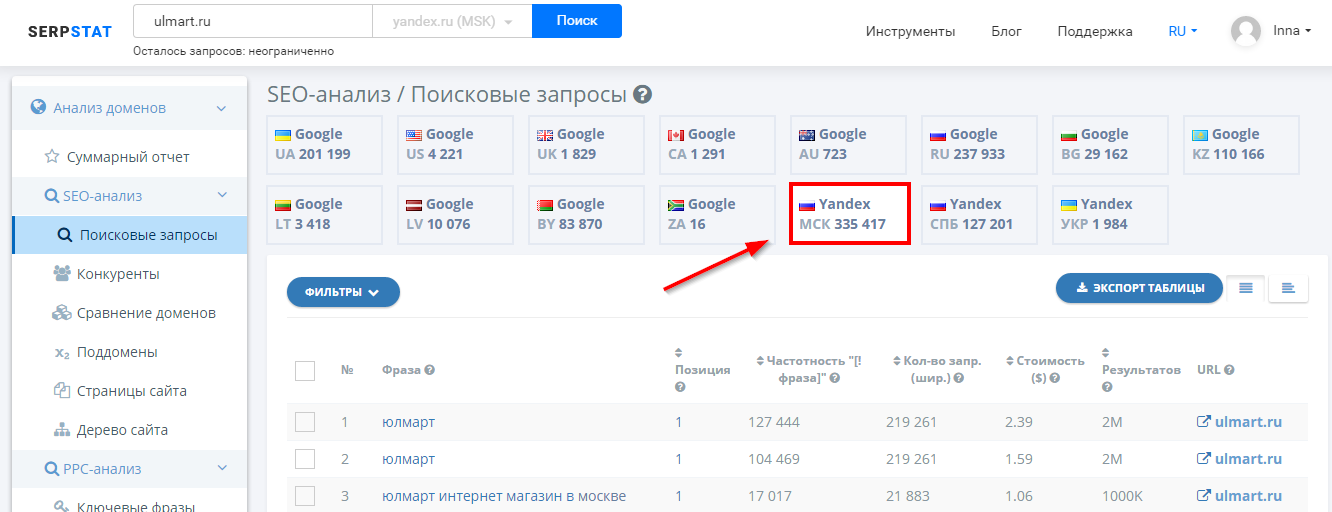The image size is (1332, 512).
Task: Sort by the Результатов column arrows
Action: tap(1106, 352)
